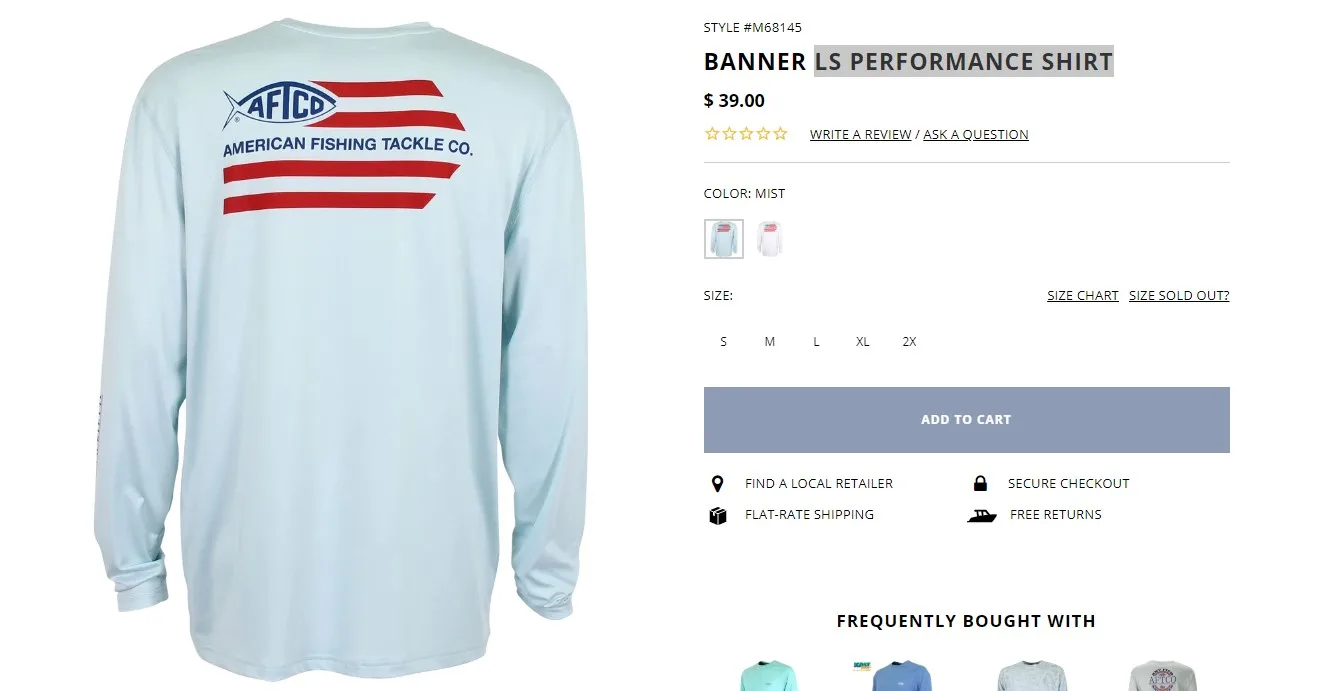The width and height of the screenshot is (1332, 691).
Task: Add the shirt to cart
Action: coord(967,420)
